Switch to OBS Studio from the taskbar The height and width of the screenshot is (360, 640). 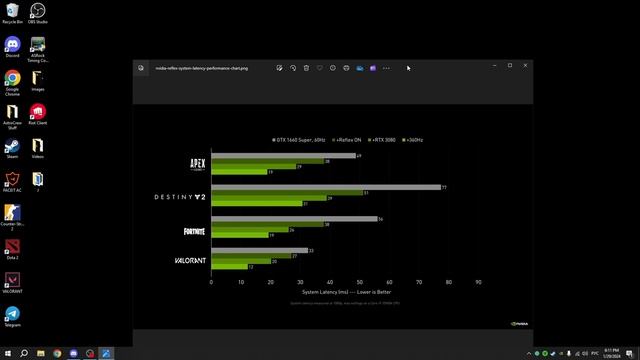tap(90, 353)
